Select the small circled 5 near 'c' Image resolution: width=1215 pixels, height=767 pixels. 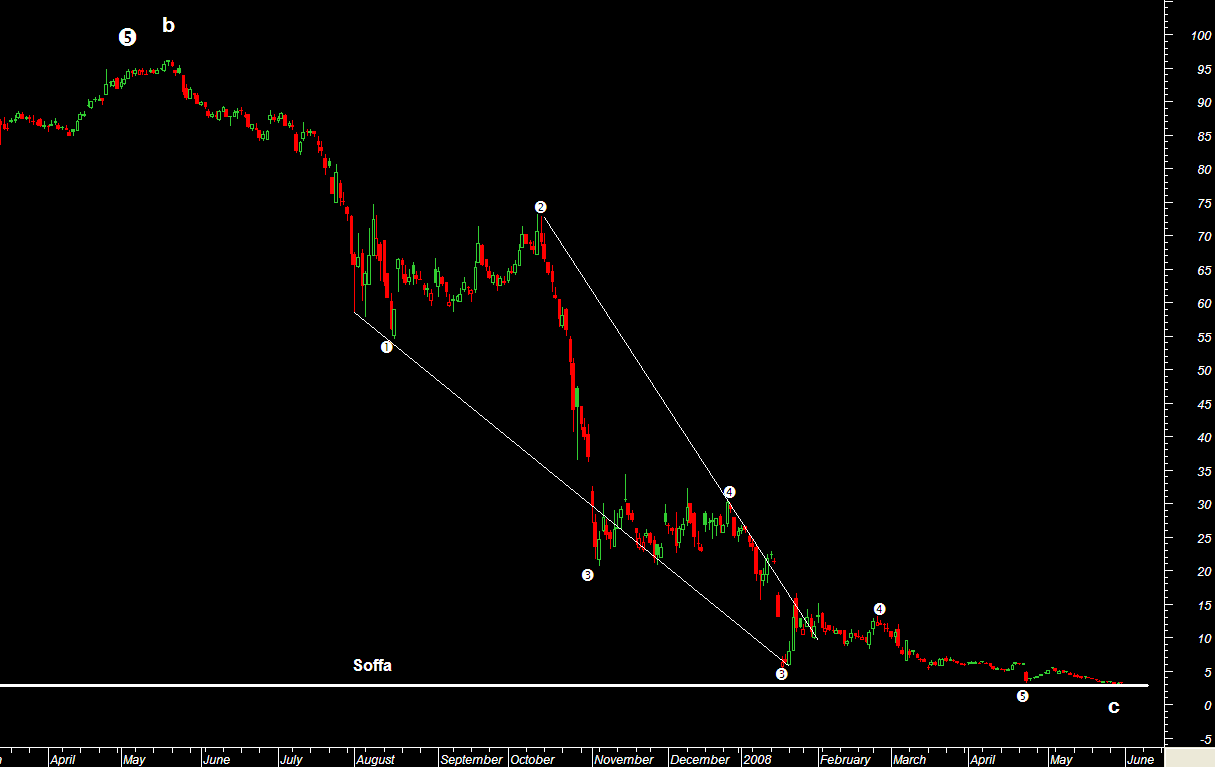[1022, 696]
